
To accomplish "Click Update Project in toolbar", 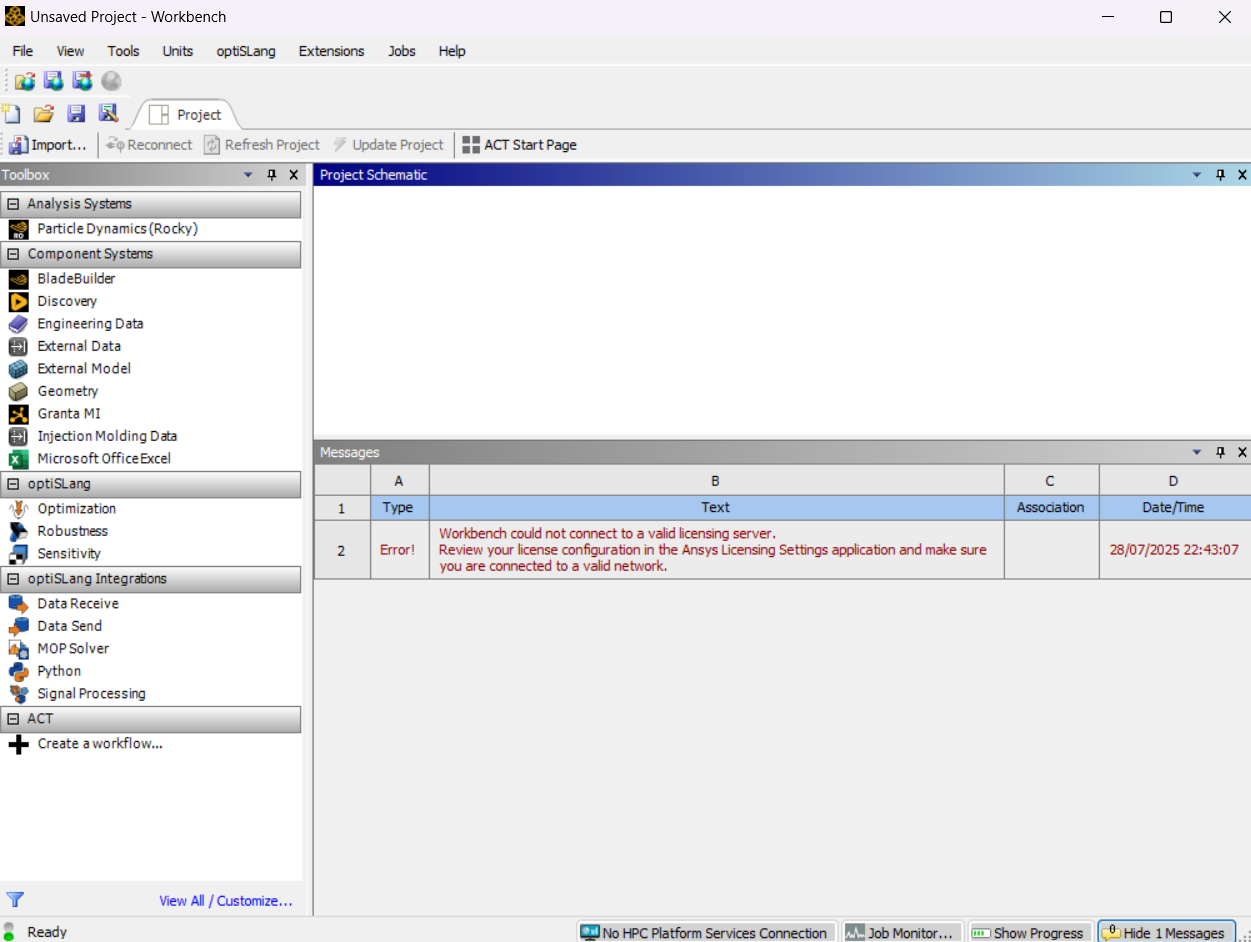I will pos(388,145).
